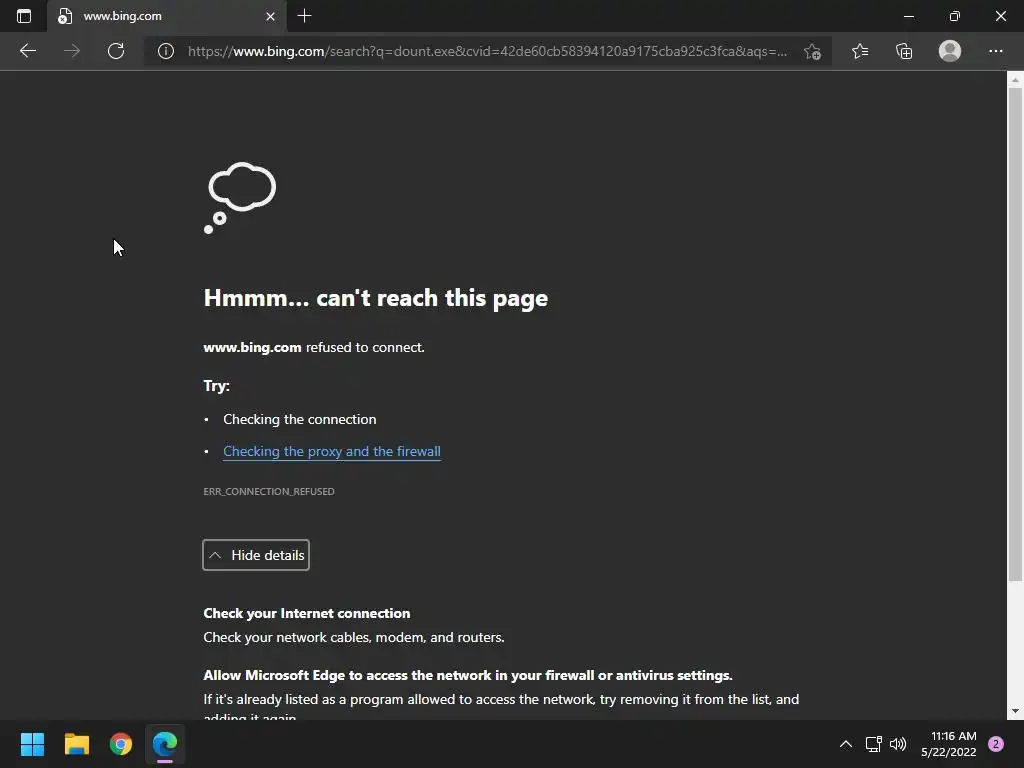Image resolution: width=1024 pixels, height=768 pixels.
Task: Minimize the Edge window
Action: pos(909,16)
